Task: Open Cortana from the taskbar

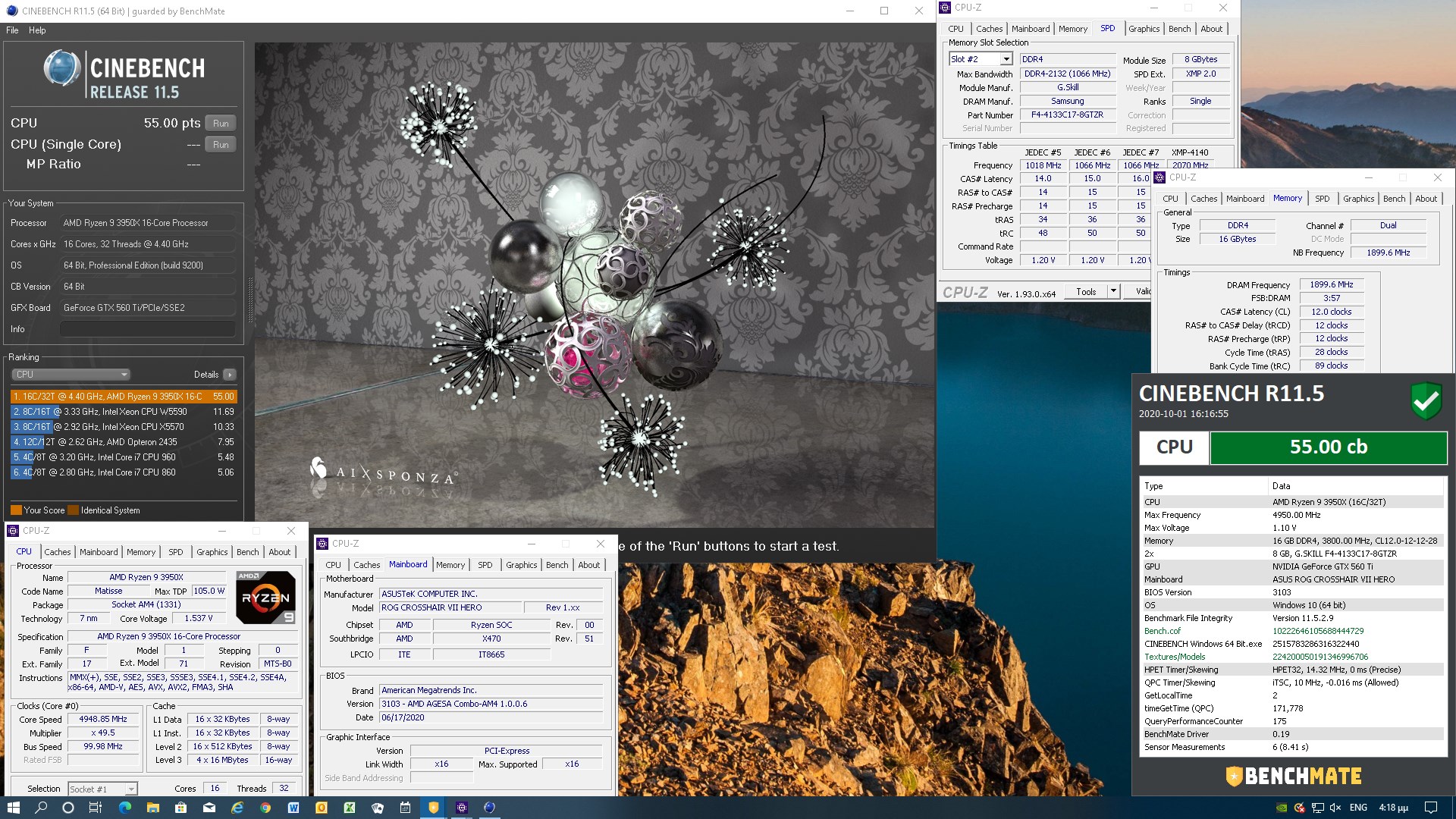Action: tap(68, 808)
